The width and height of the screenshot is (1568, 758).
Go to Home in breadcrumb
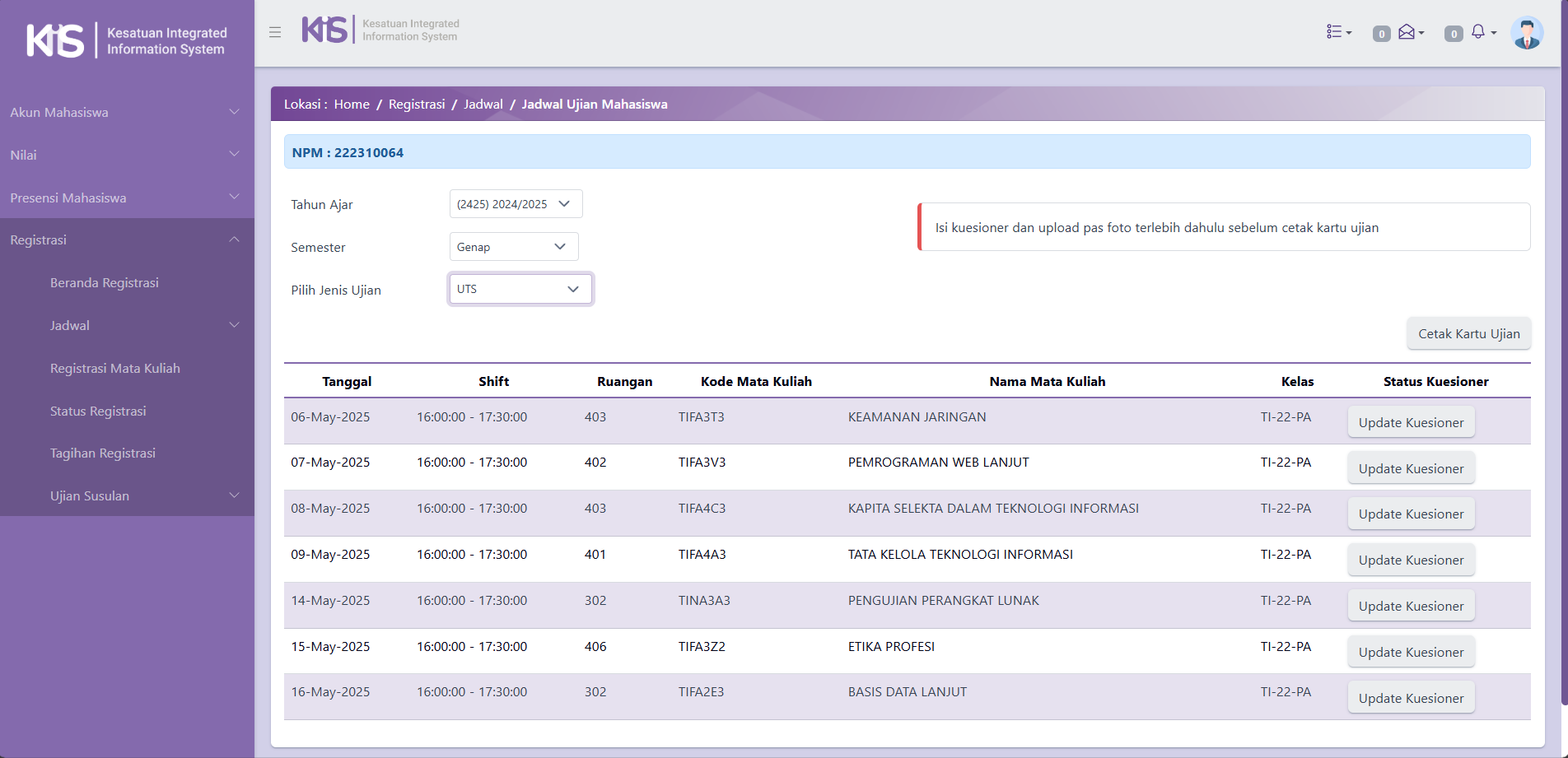352,105
